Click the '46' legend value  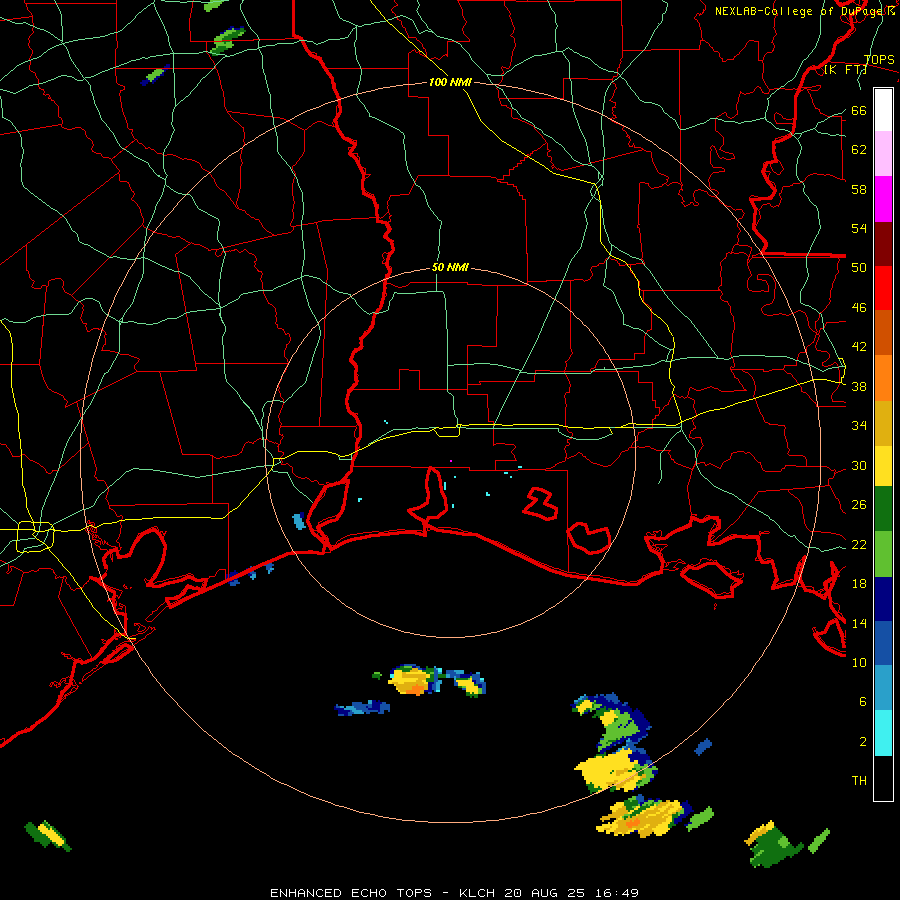coord(859,308)
